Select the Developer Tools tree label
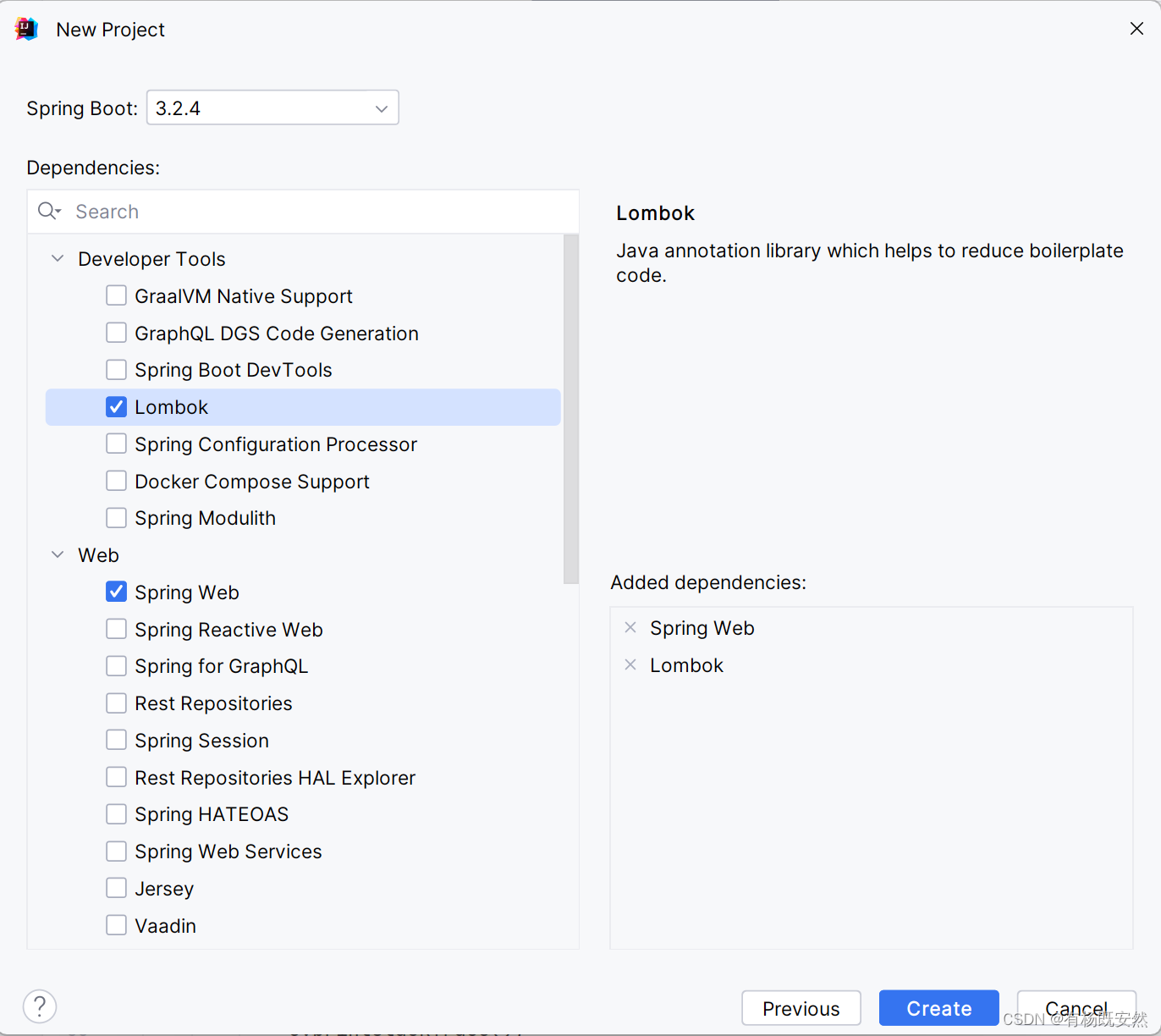This screenshot has width=1161, height=1036. [151, 259]
